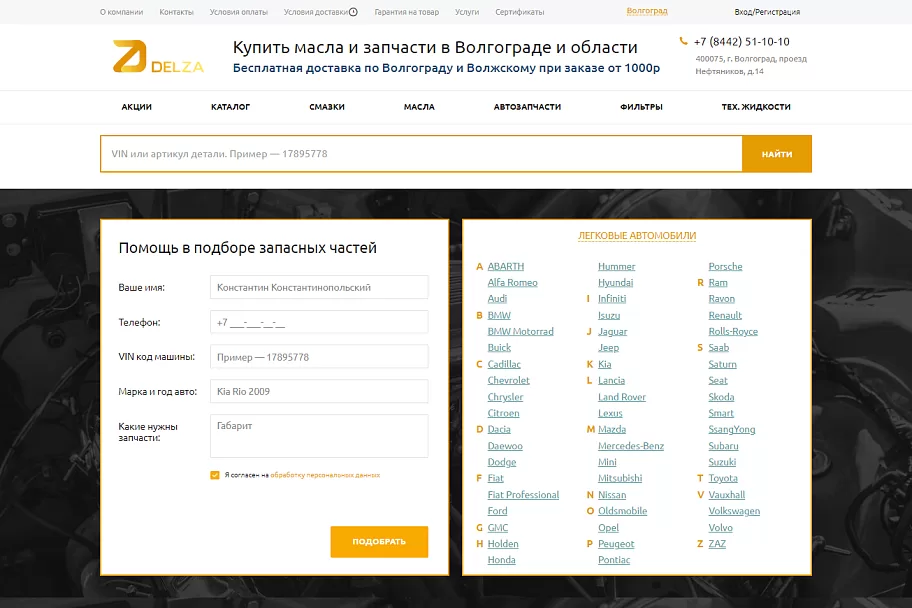This screenshot has height=608, width=912.
Task: Focus the Ваше имя input field
Action: point(319,287)
